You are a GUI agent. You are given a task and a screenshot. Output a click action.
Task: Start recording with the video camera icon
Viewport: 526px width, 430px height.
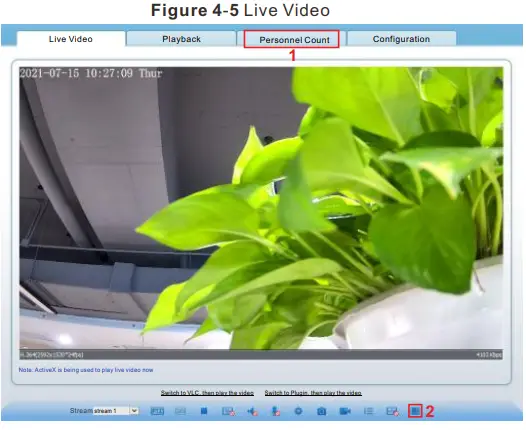345,411
